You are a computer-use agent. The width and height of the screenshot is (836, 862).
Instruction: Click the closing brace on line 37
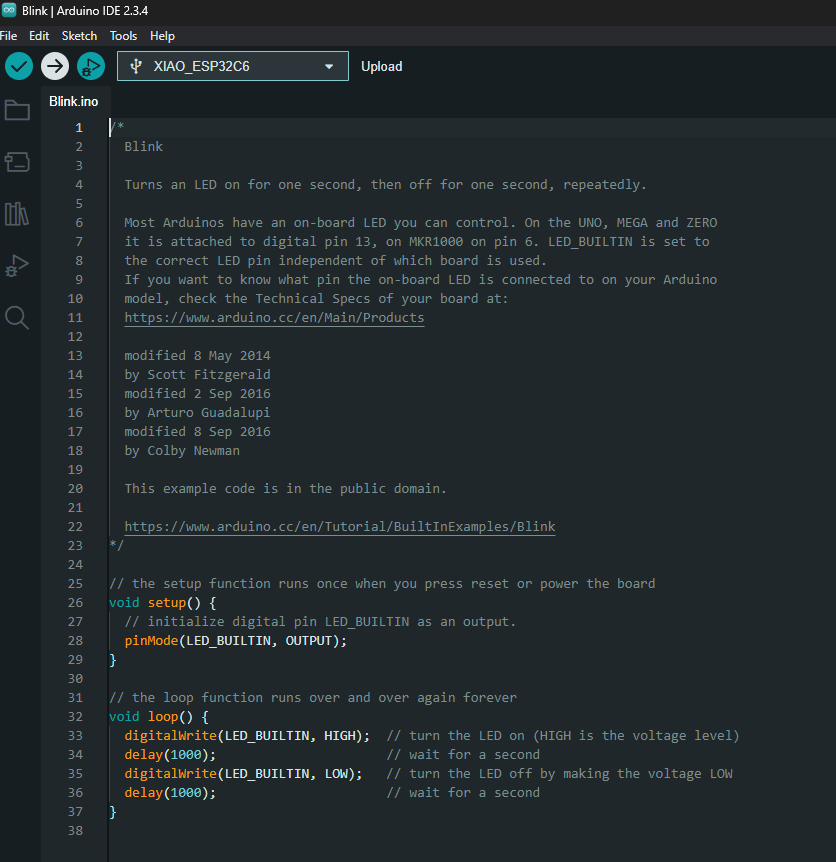coord(113,811)
